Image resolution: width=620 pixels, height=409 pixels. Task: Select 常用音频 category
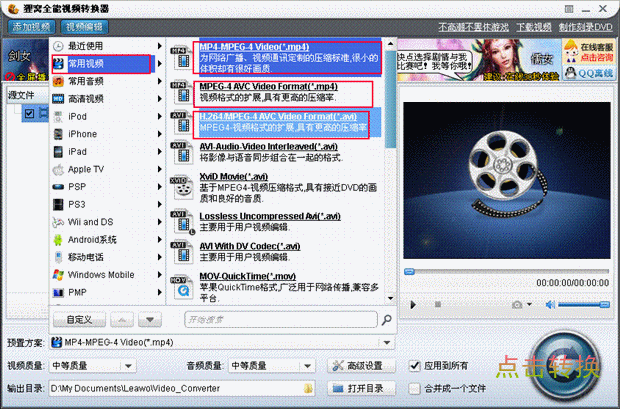click(x=107, y=81)
